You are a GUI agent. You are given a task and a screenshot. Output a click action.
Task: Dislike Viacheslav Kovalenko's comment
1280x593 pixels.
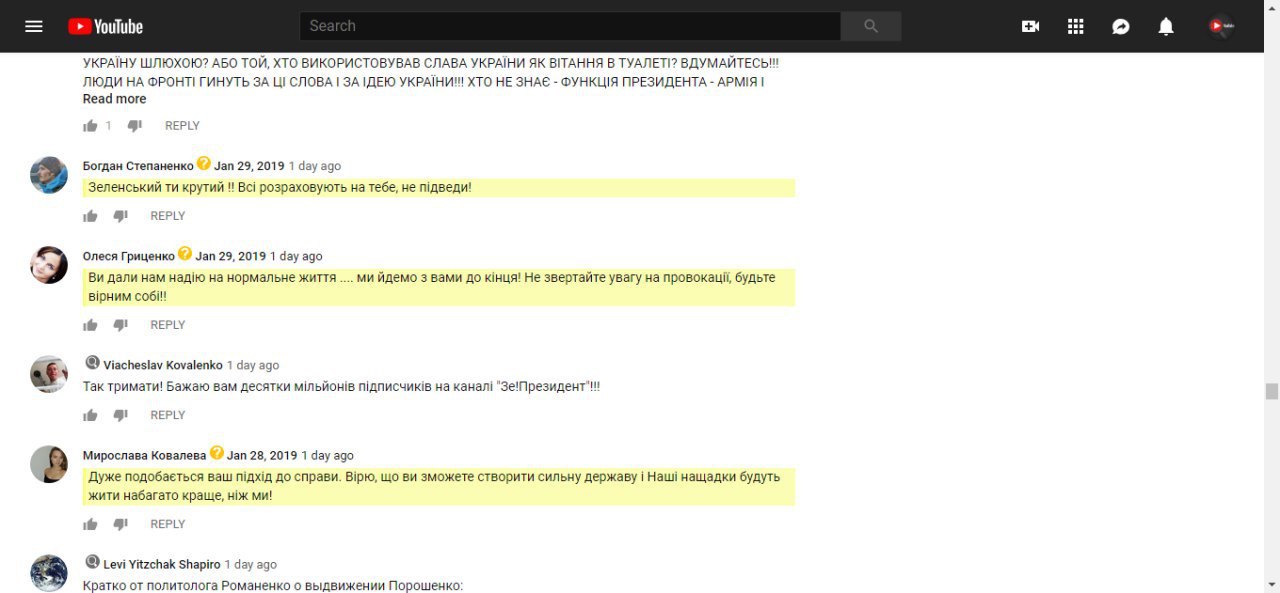pos(120,415)
